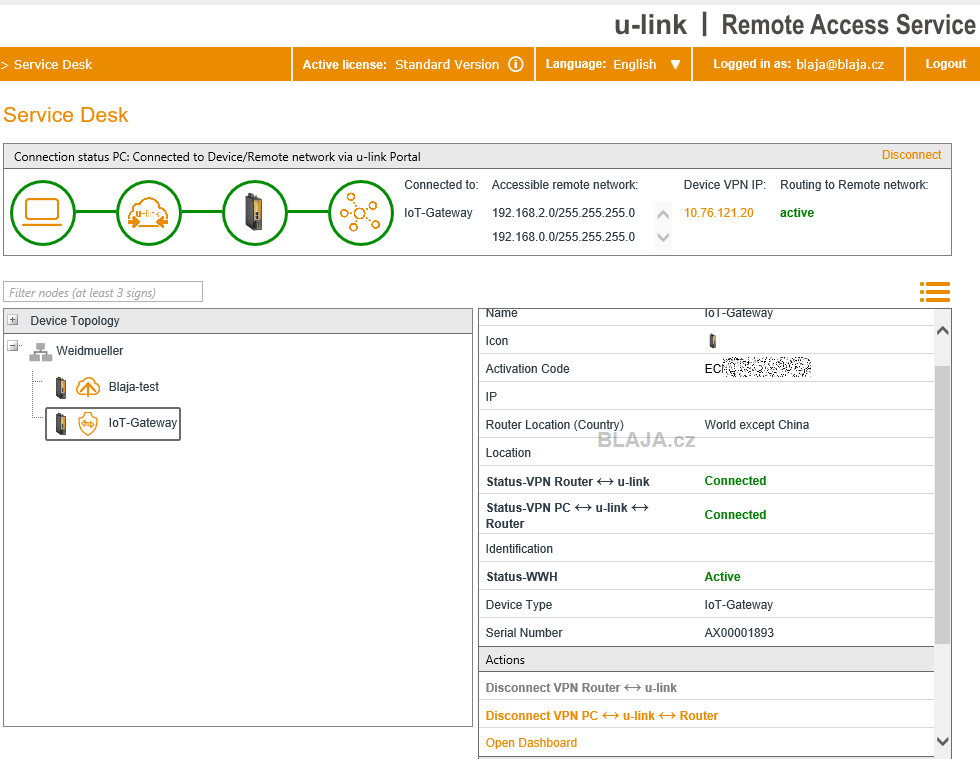Click the Logged in as account item
This screenshot has width=980, height=759.
(798, 64)
